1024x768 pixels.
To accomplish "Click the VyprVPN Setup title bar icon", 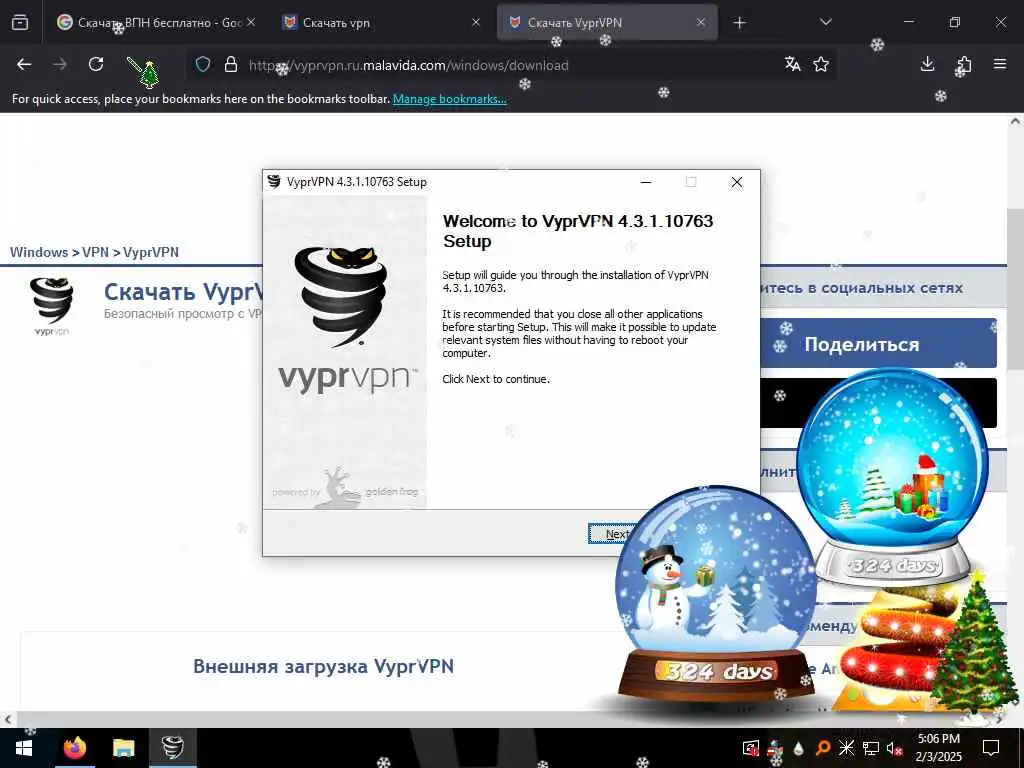I will [x=274, y=182].
